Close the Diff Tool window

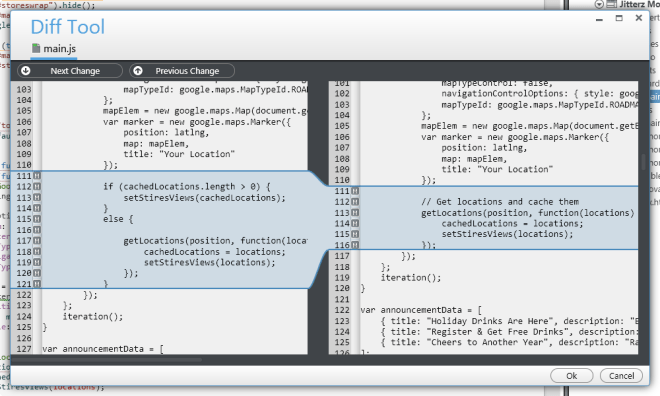639,18
